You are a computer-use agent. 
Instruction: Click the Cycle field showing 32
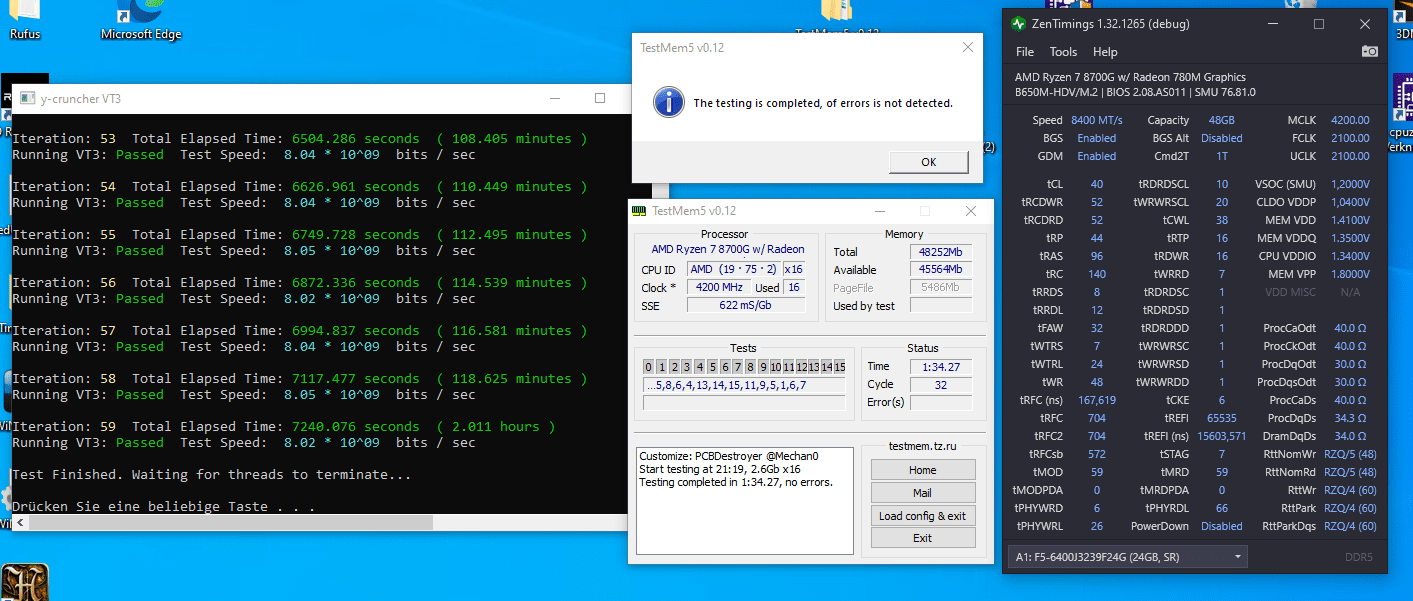point(940,385)
